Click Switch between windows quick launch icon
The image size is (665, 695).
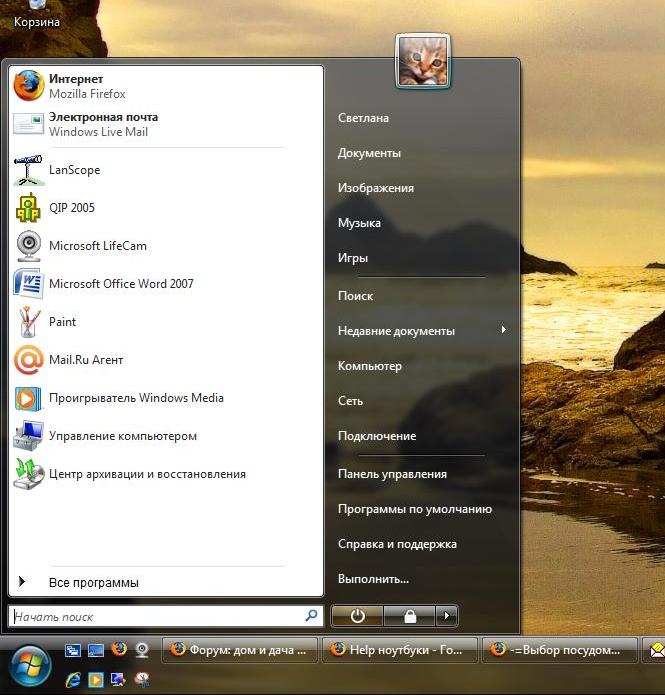point(73,650)
